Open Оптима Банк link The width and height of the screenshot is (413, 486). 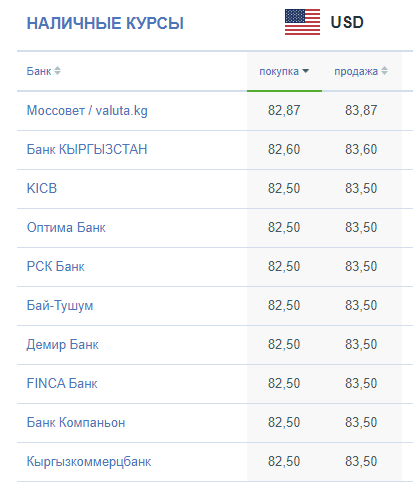tap(66, 227)
